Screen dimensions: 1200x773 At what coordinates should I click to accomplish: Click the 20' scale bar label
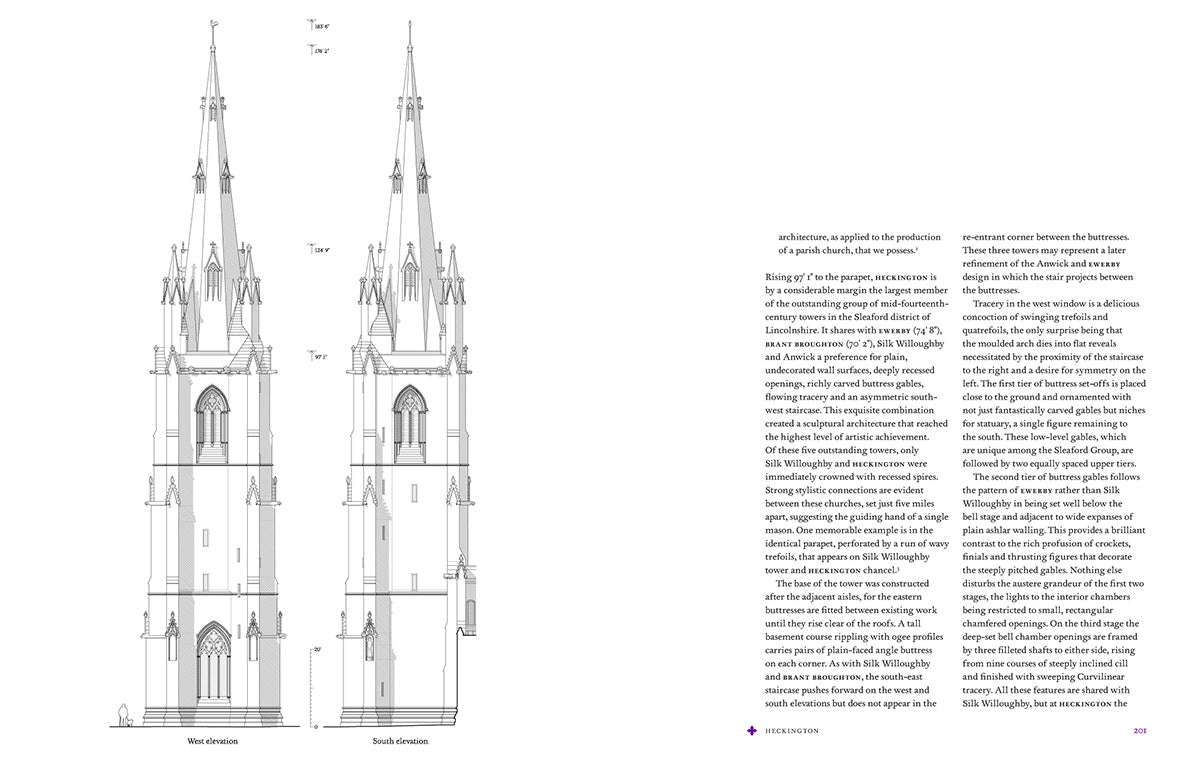(316, 649)
